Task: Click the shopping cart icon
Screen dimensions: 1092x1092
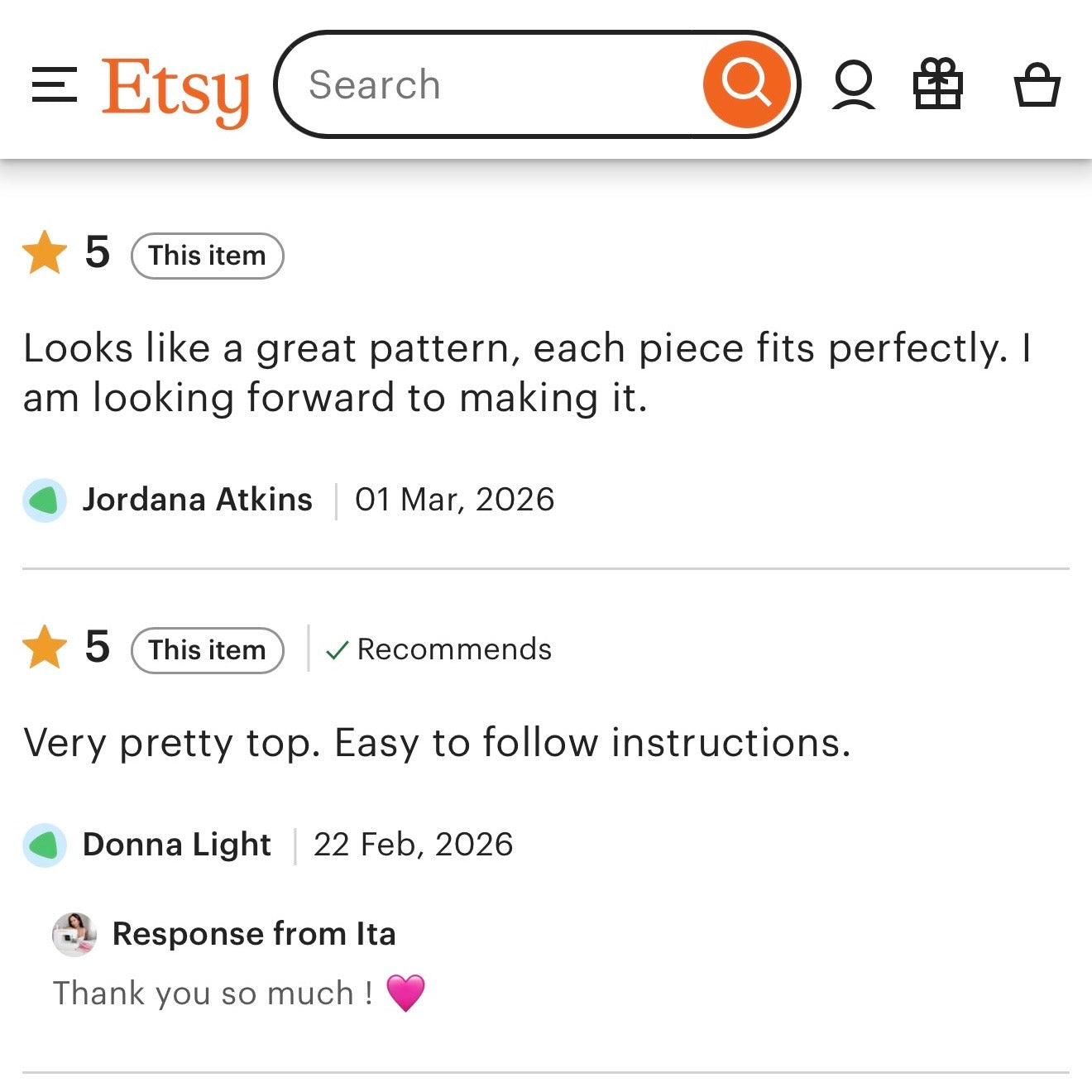Action: (x=1038, y=85)
